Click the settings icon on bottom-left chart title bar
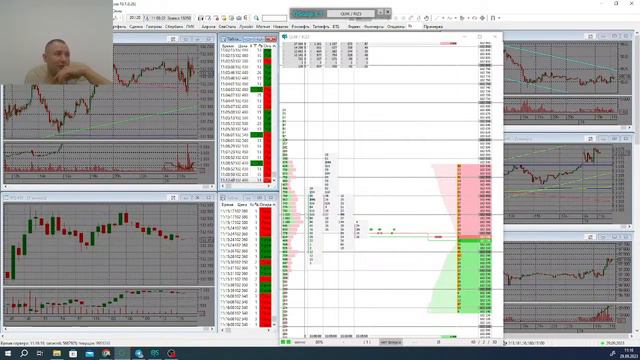Screen dimensions: 640x360 coord(173,198)
